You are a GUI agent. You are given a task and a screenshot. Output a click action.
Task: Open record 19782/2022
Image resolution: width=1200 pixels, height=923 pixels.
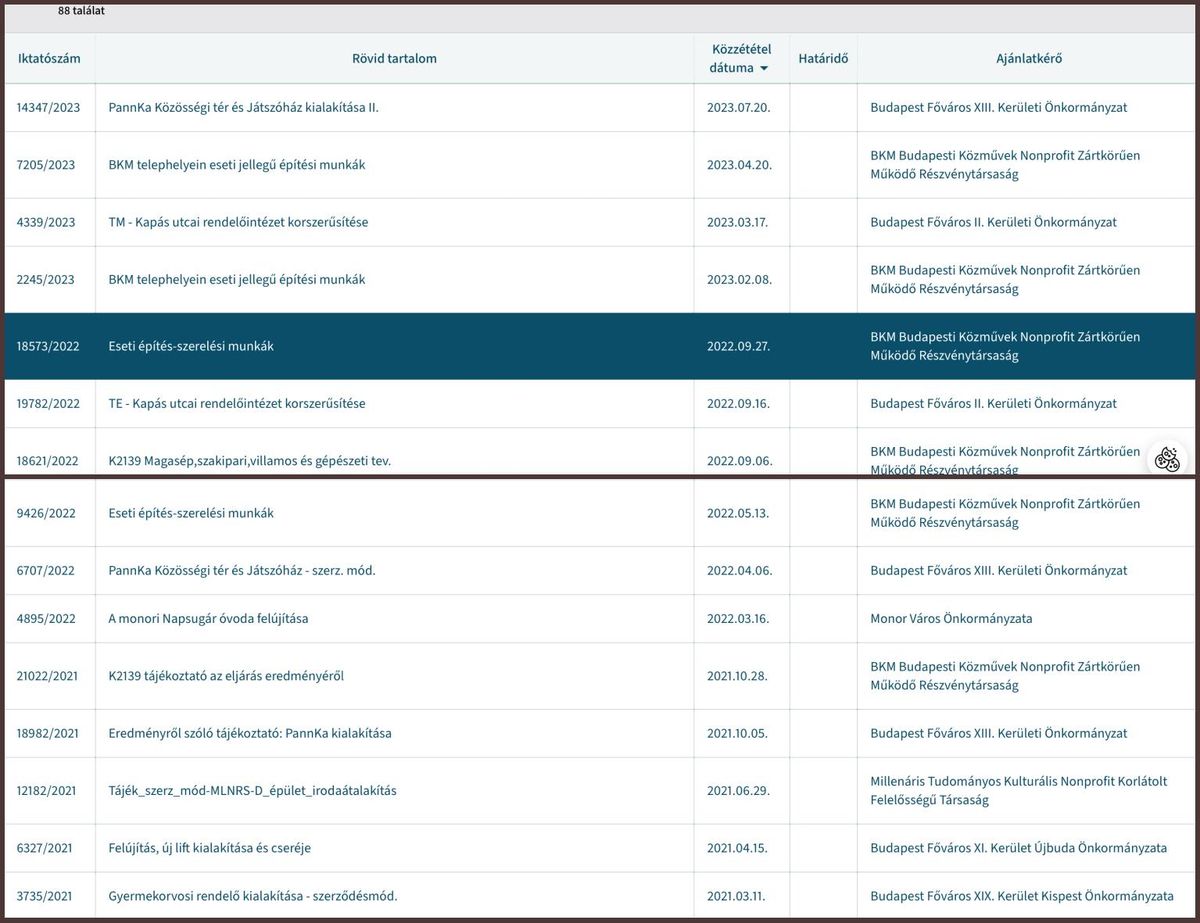48,404
